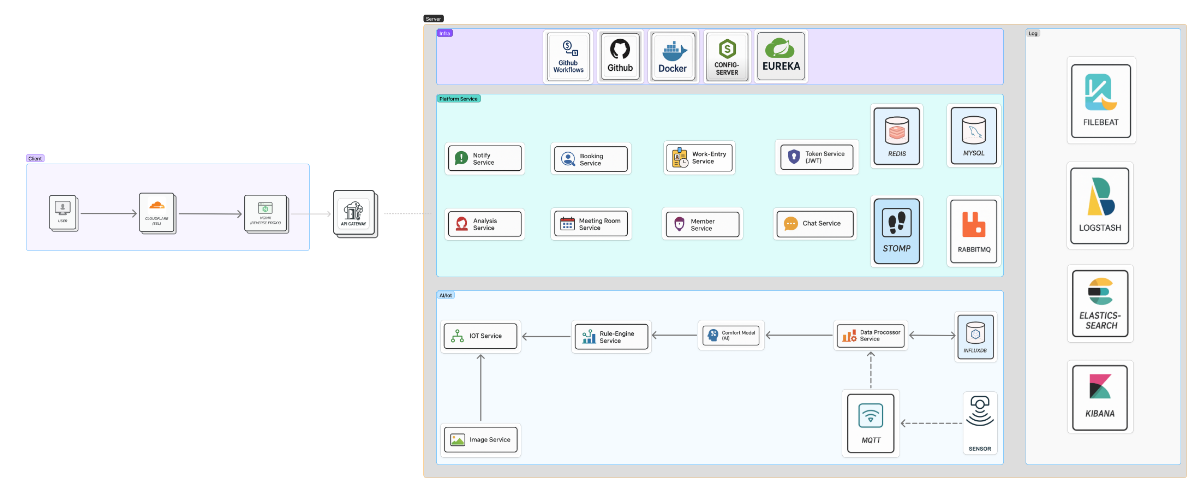
Task: Select the Redis database icon
Action: [897, 128]
